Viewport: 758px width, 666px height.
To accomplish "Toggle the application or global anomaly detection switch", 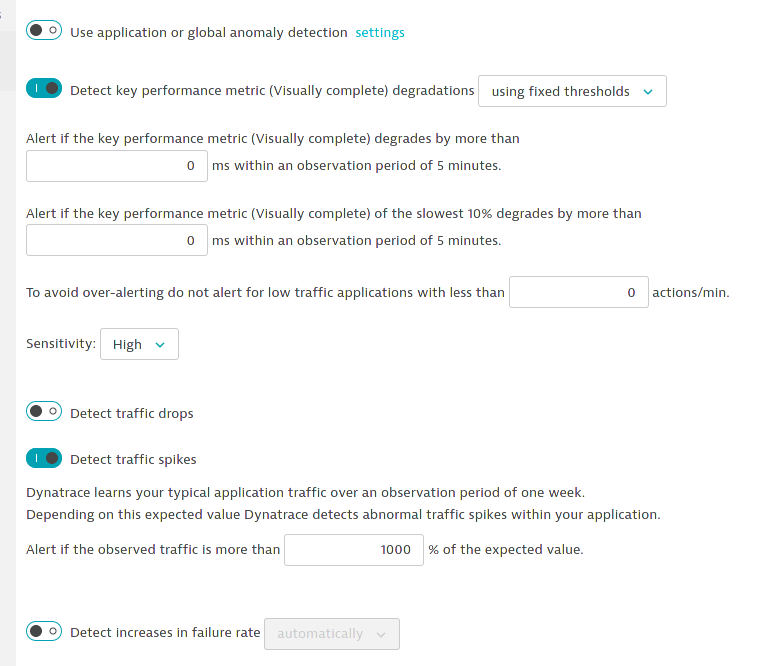I will pos(44,31).
